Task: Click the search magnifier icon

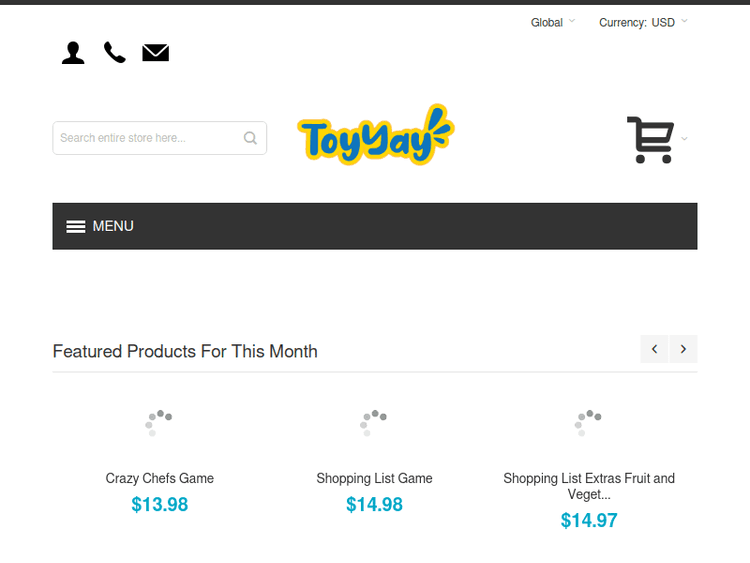Action: point(251,138)
